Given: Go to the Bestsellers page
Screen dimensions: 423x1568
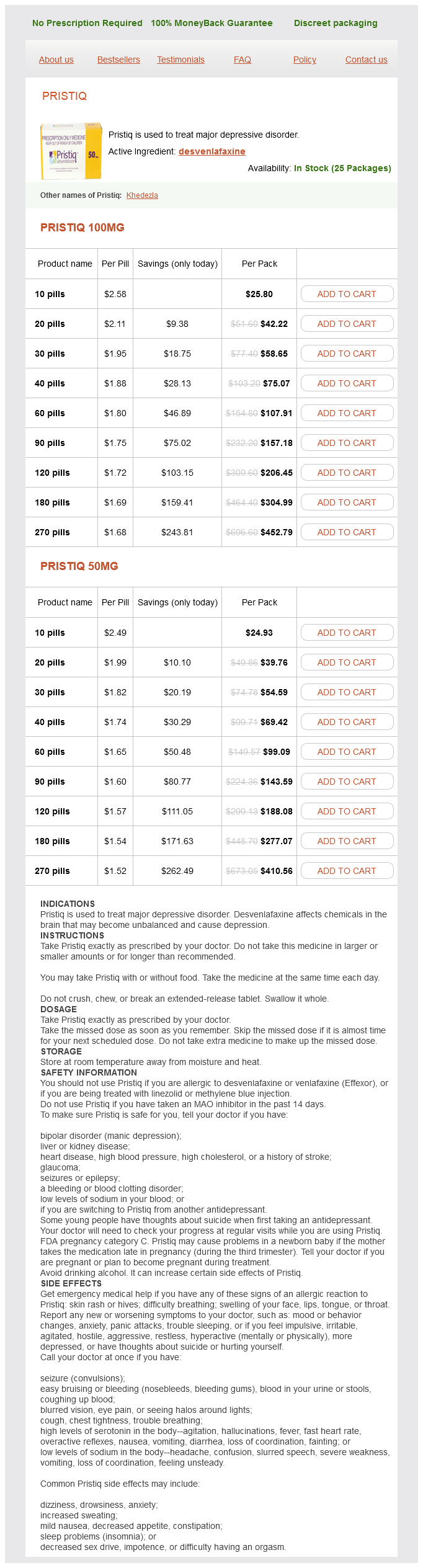Looking at the screenshot, I should coord(118,60).
